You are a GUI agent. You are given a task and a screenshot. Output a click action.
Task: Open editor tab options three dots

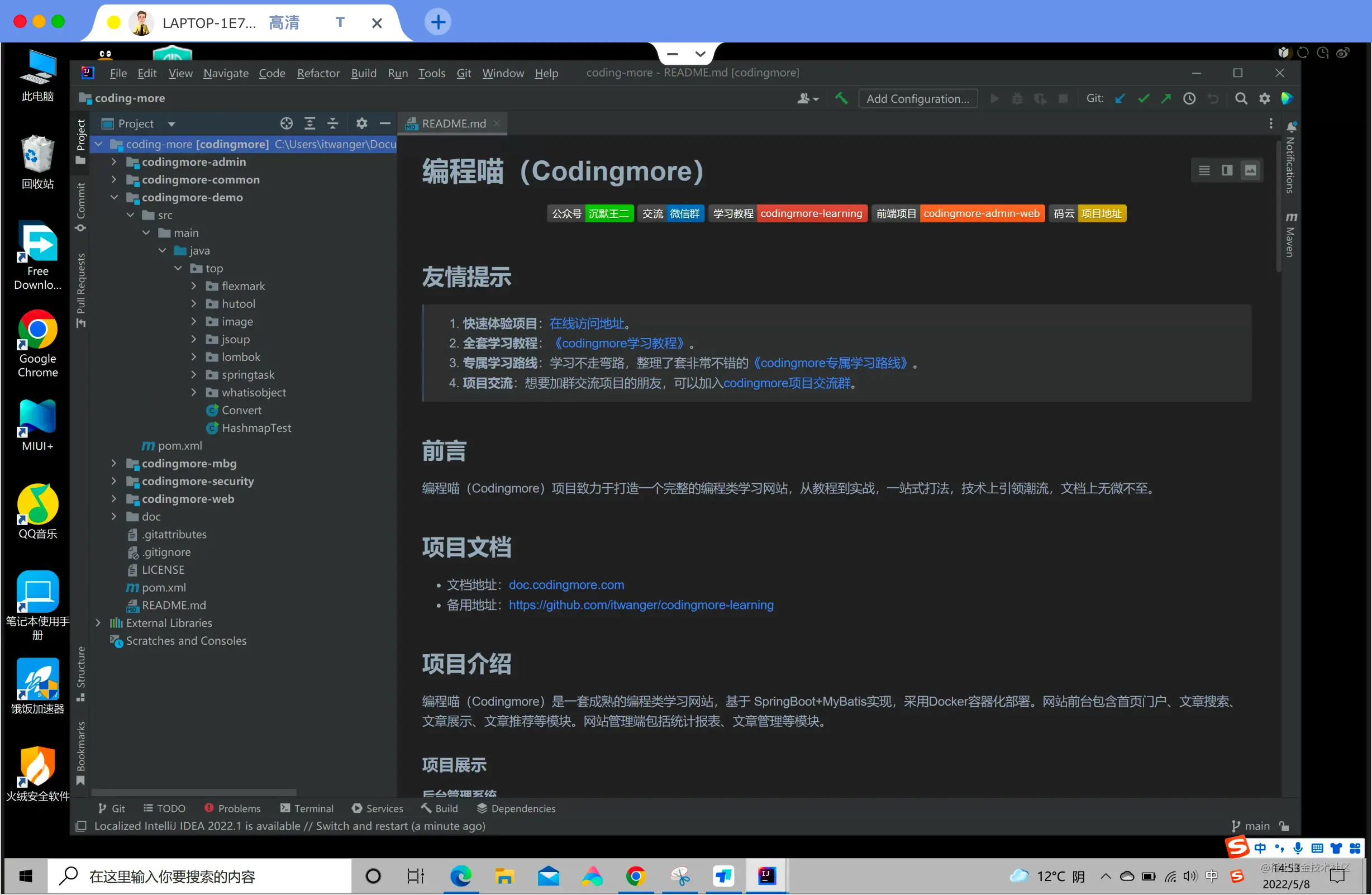(x=1270, y=123)
